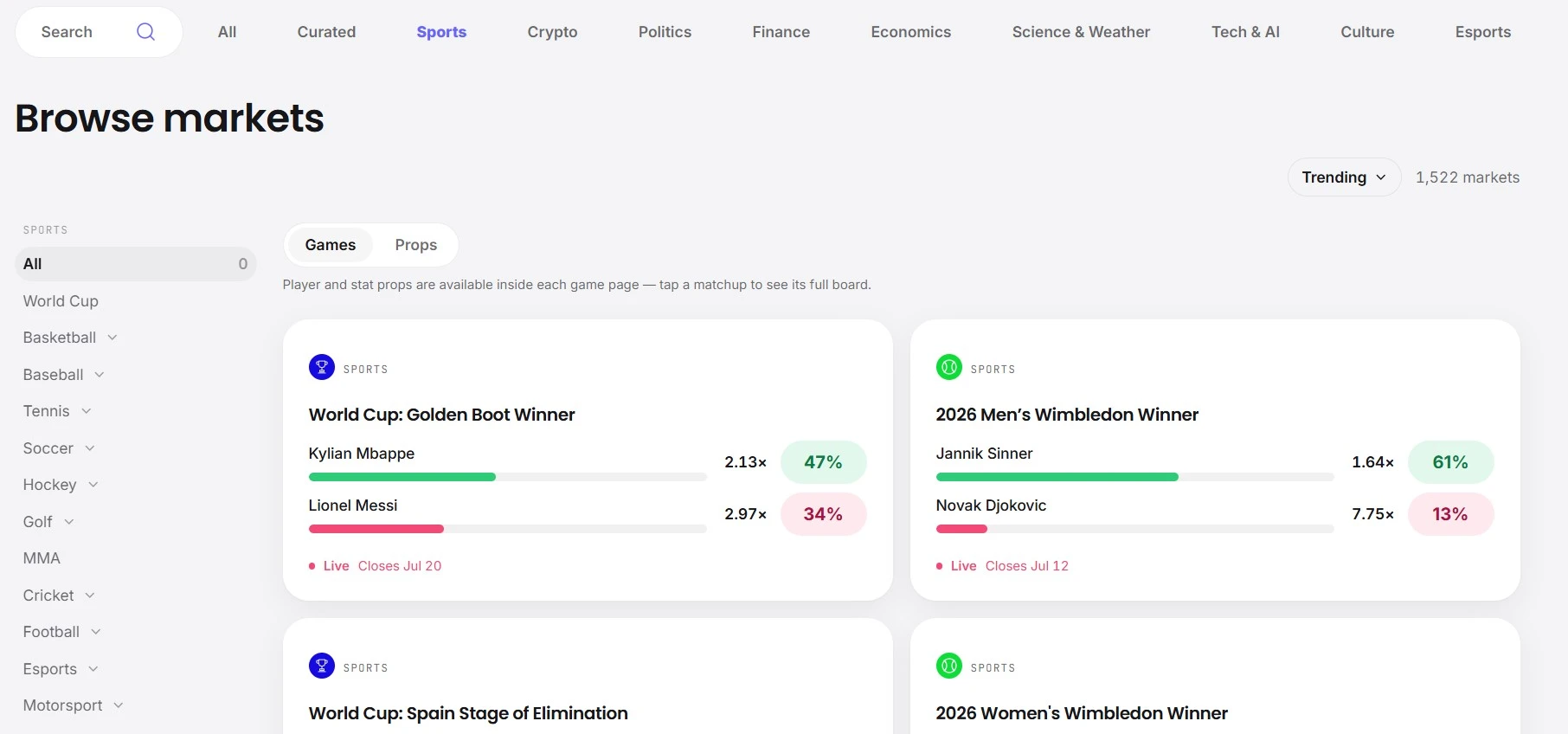Viewport: 1568px width, 734px height.
Task: Expand the Motorsport sidebar category
Action: pyautogui.click(x=74, y=705)
